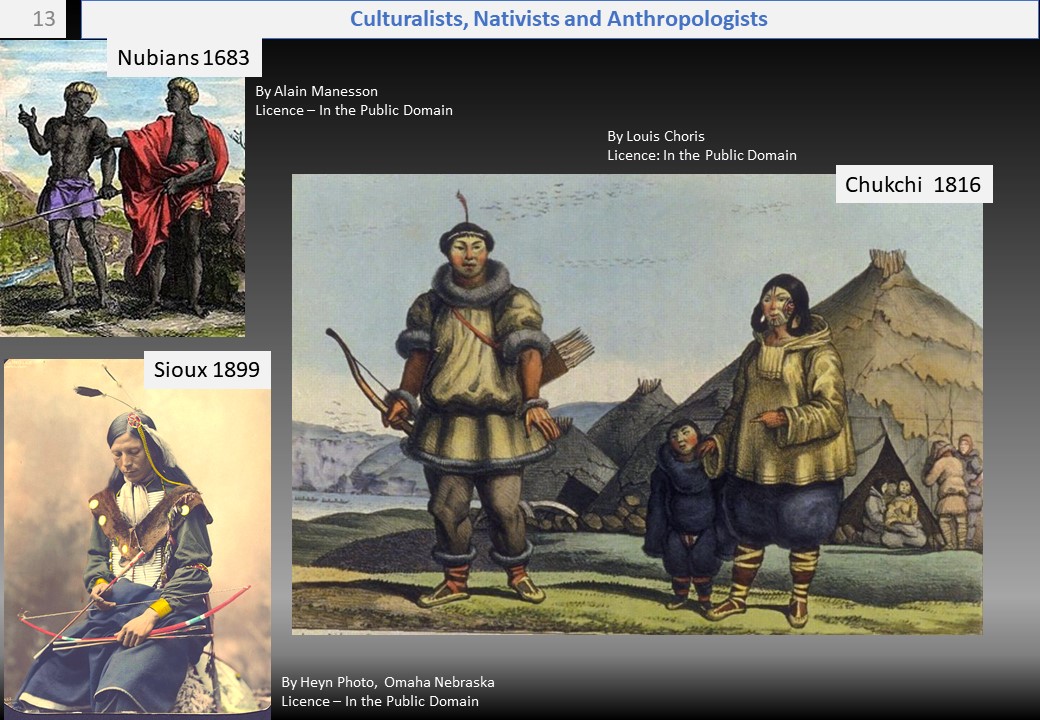Screen dimensions: 1040x720
Task: Click the By Alain Manesson credit text
Action: pos(316,91)
